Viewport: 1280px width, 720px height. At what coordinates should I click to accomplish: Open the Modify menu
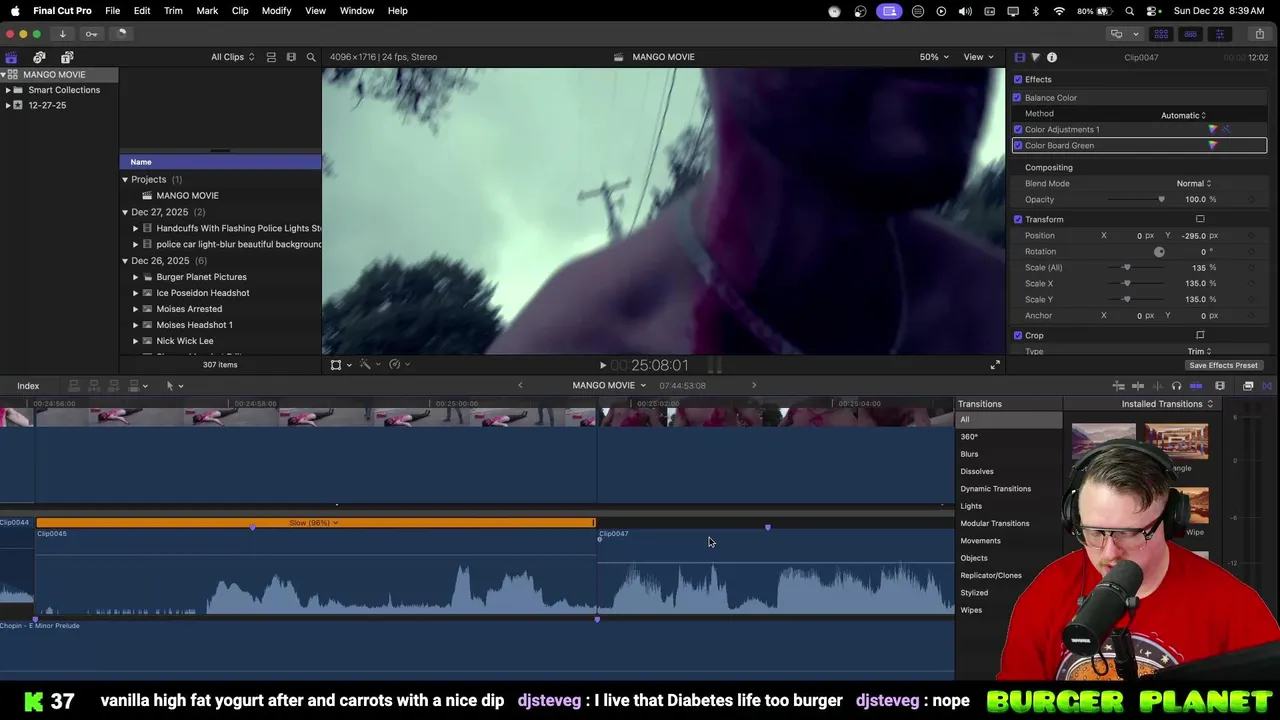[276, 11]
